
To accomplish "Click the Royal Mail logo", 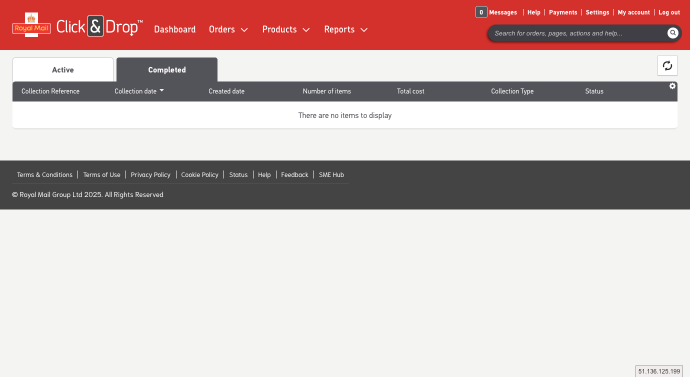I will 31,25.
